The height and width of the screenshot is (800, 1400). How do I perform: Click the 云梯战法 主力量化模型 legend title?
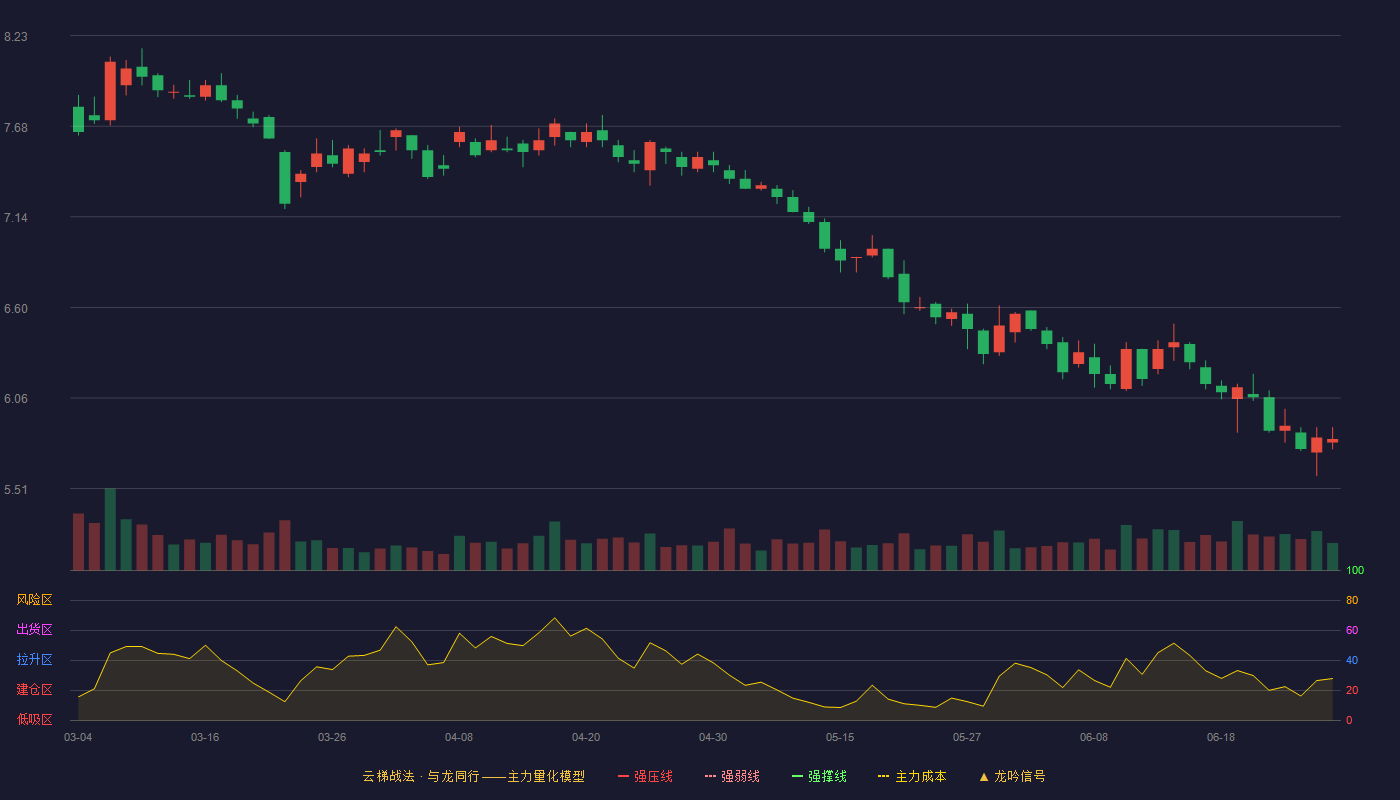473,776
